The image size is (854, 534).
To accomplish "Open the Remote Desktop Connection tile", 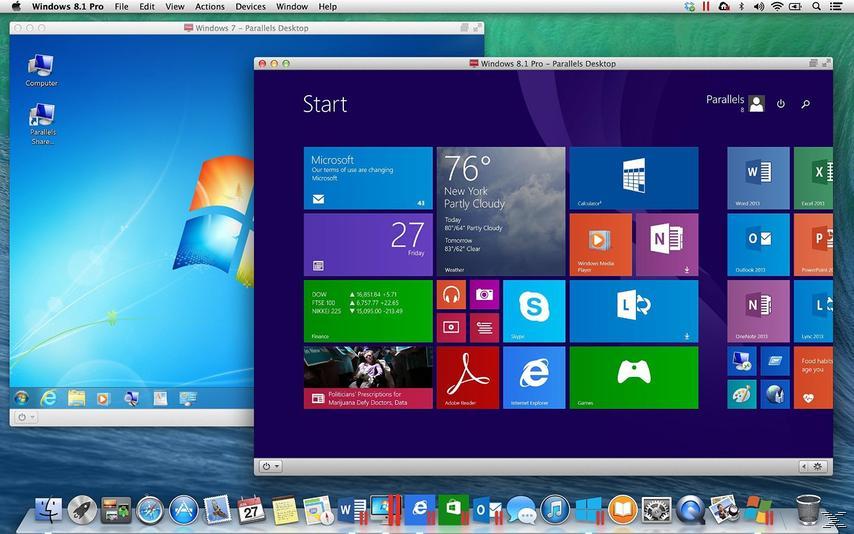I will (x=742, y=361).
